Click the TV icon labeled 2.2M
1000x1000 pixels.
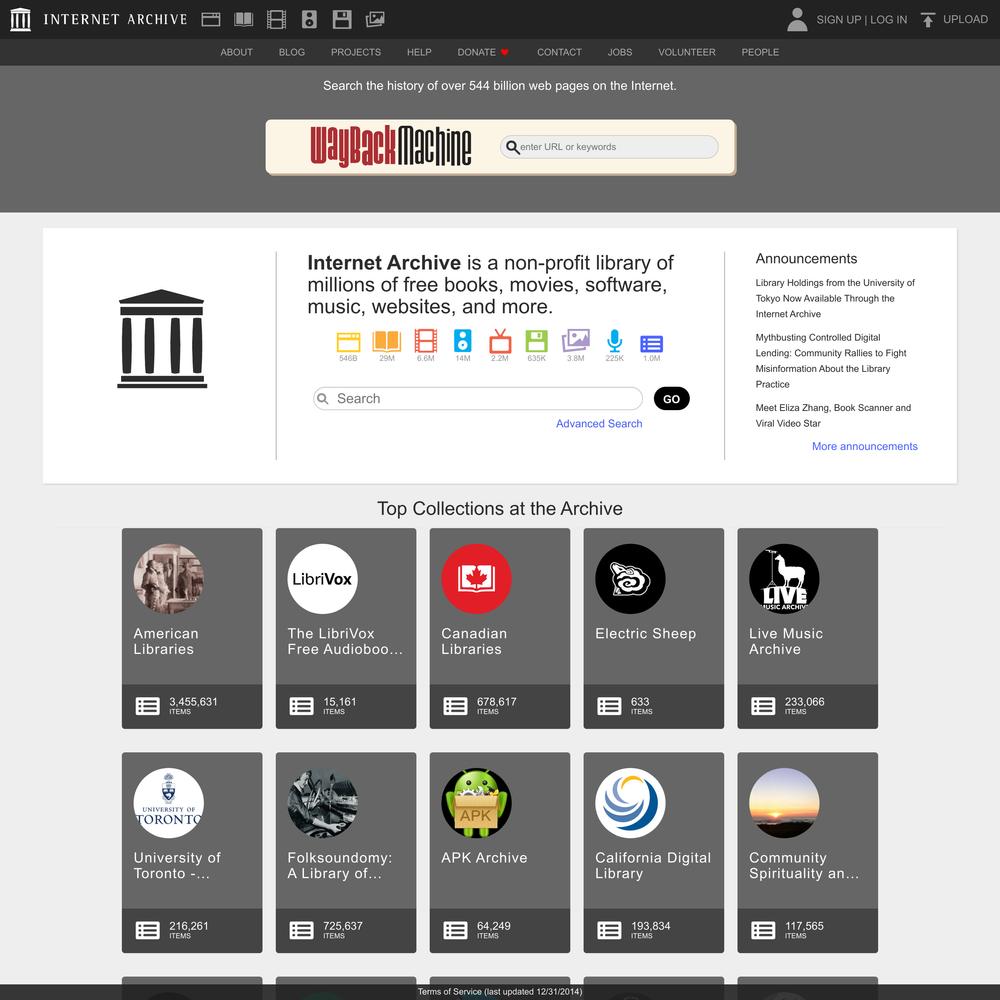[x=500, y=341]
